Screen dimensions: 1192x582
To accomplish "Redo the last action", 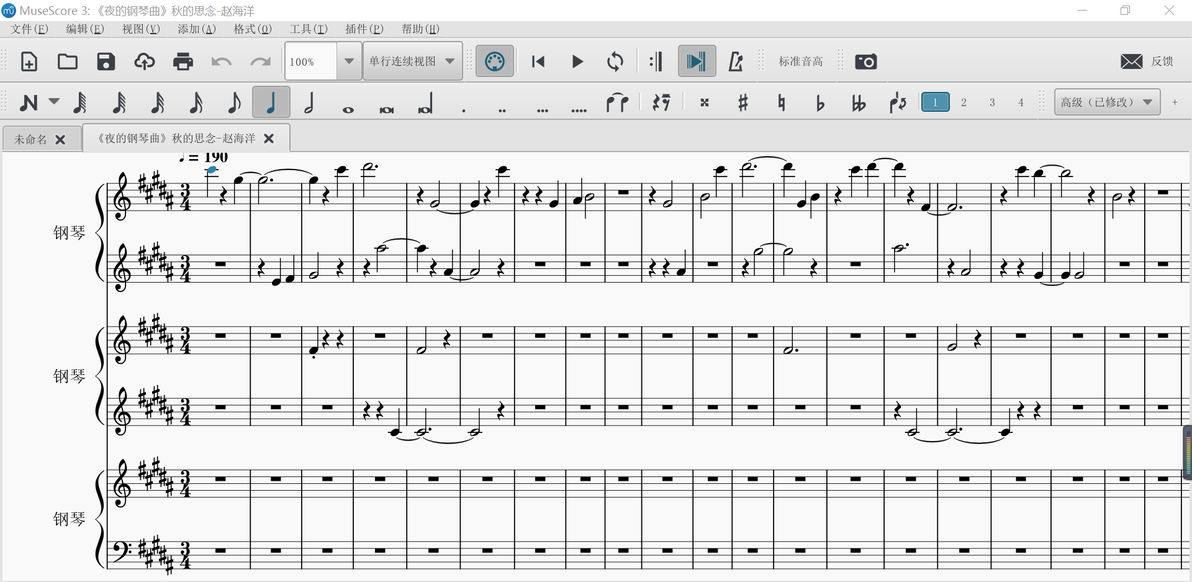I will pyautogui.click(x=261, y=62).
